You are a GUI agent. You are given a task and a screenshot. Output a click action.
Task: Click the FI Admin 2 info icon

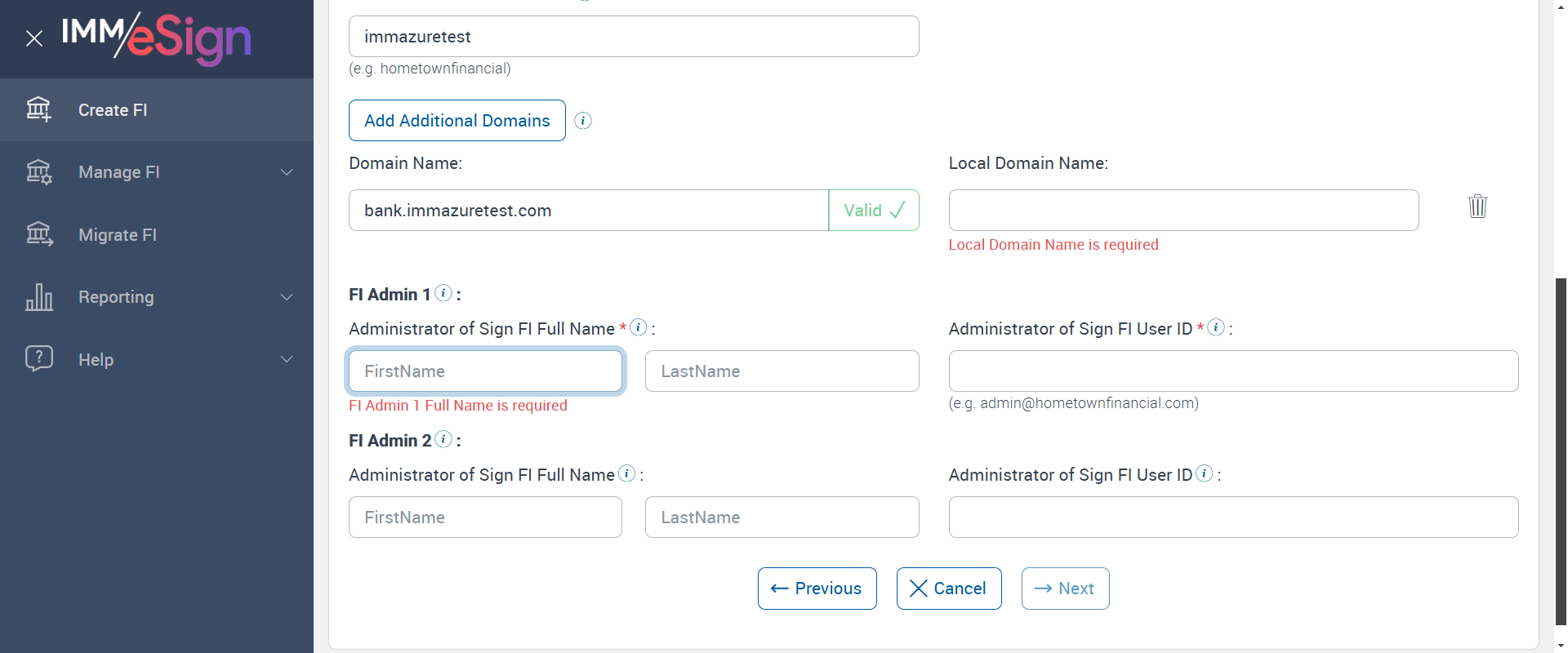[x=443, y=439]
